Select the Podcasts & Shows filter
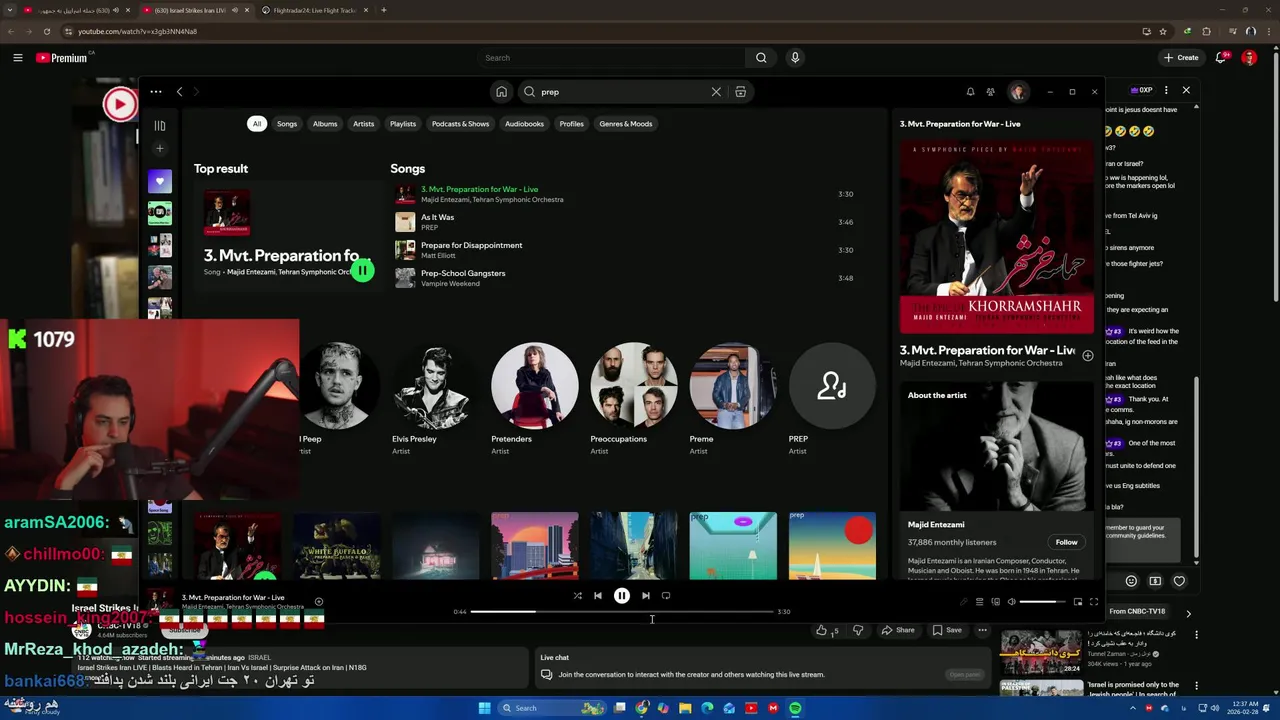Viewport: 1280px width, 720px height. pyautogui.click(x=460, y=124)
